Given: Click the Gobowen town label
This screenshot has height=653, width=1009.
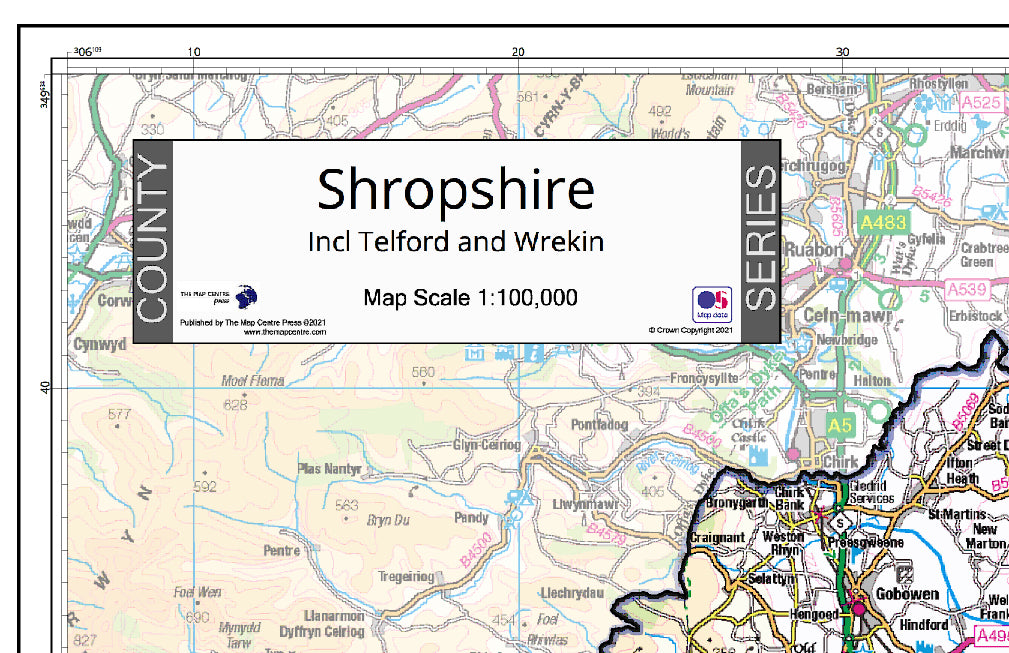Looking at the screenshot, I should (x=907, y=594).
